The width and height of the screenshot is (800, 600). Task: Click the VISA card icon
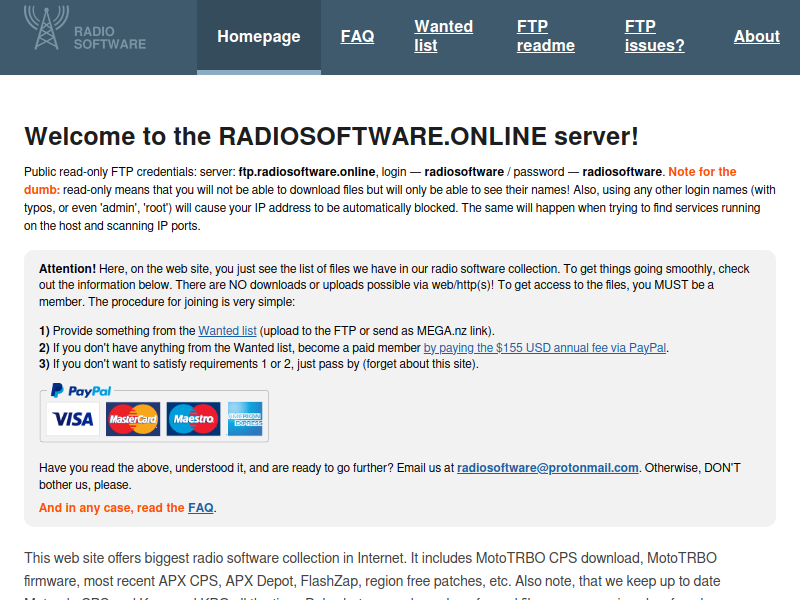click(73, 419)
